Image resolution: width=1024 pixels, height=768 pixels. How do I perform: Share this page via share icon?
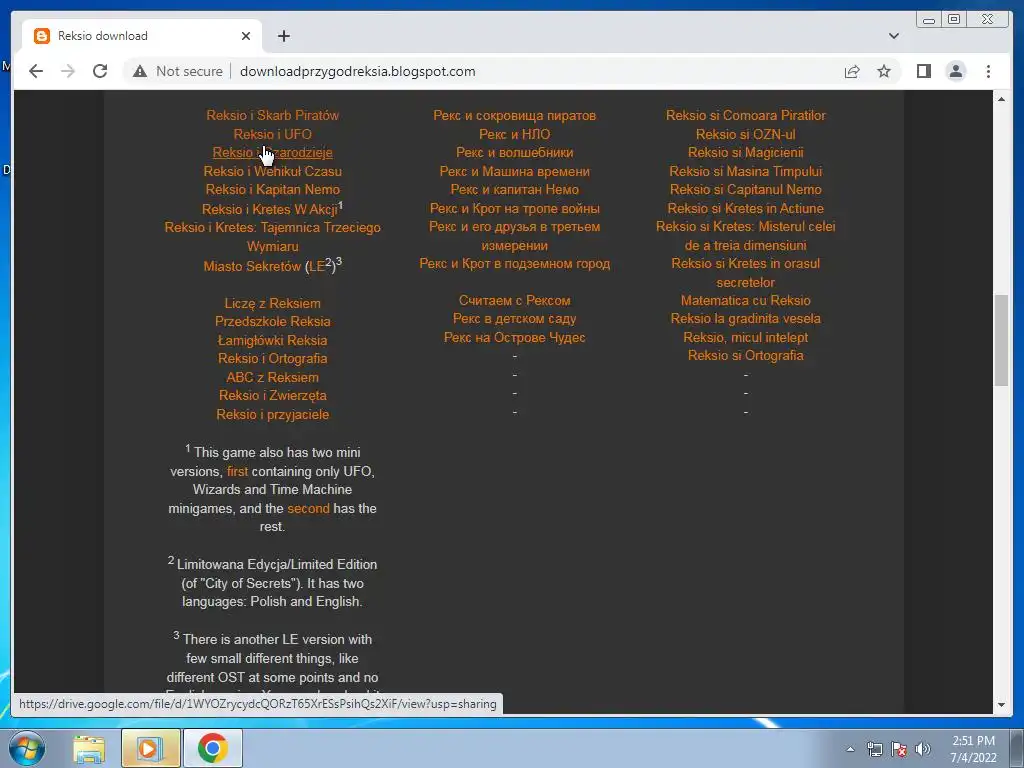point(852,71)
